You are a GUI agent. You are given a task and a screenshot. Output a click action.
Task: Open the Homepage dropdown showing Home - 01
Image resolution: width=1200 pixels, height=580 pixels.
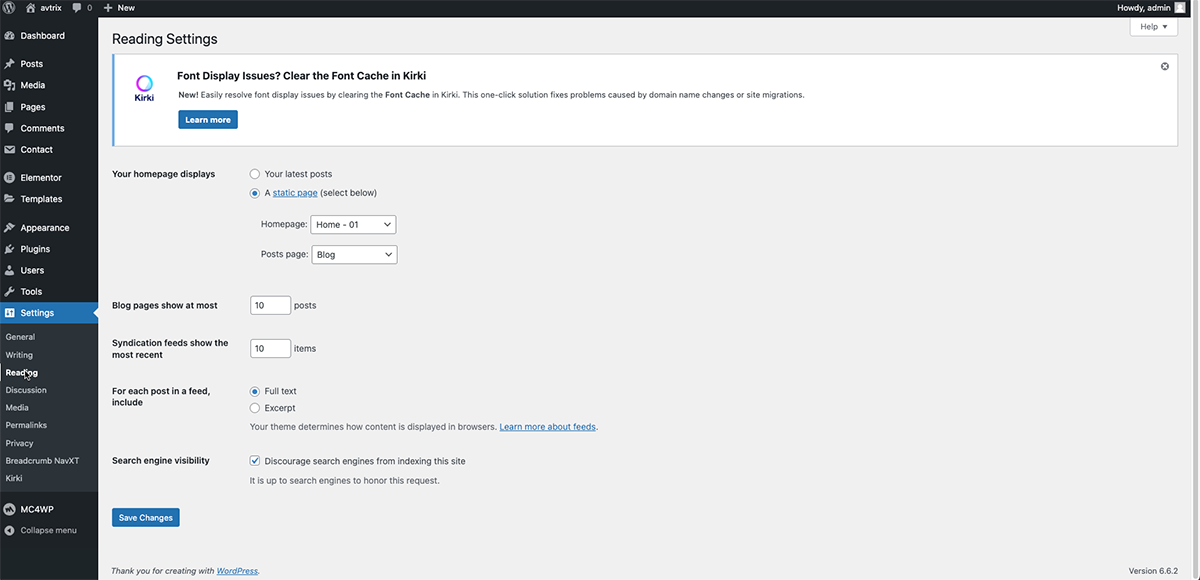(x=353, y=225)
